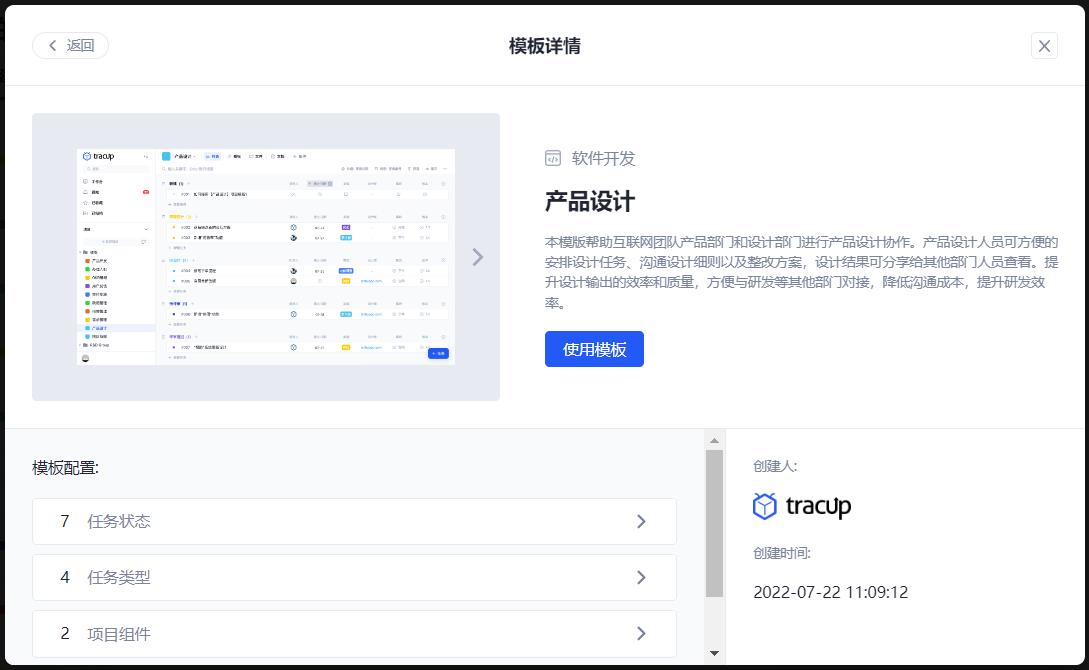Screen dimensions: 1089x670
Task: Click the creation time 2022-07-22 11:09:12
Action: click(x=831, y=592)
